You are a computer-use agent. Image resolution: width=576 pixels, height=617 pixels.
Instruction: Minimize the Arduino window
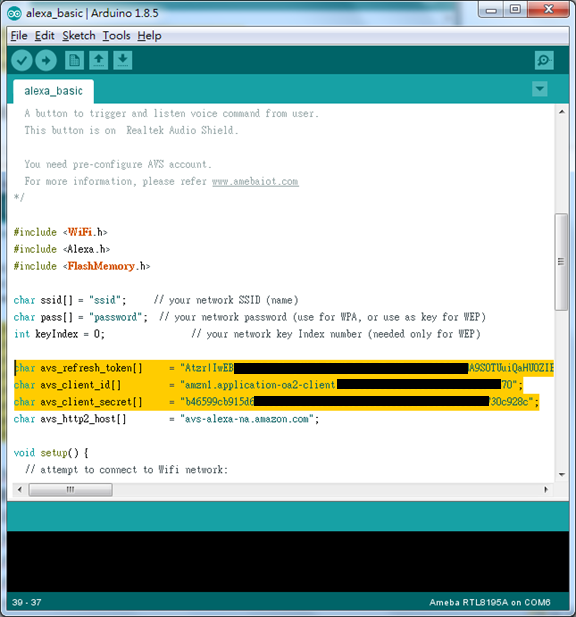(x=491, y=9)
